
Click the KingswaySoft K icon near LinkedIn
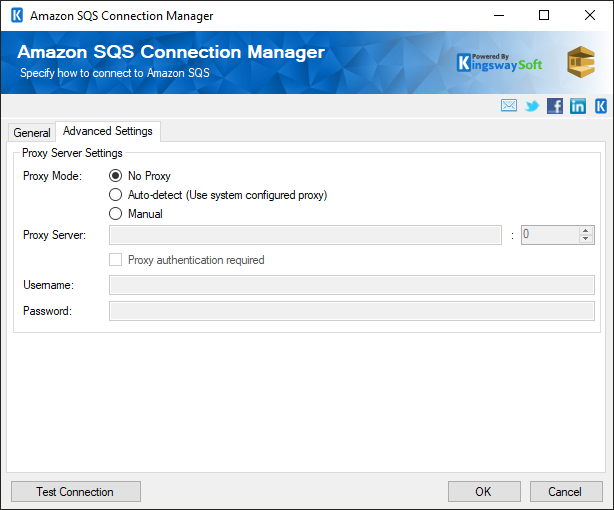click(x=601, y=106)
